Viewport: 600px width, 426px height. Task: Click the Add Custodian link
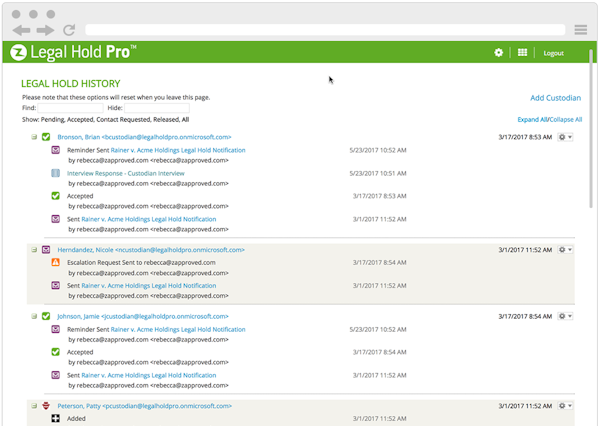pos(555,98)
